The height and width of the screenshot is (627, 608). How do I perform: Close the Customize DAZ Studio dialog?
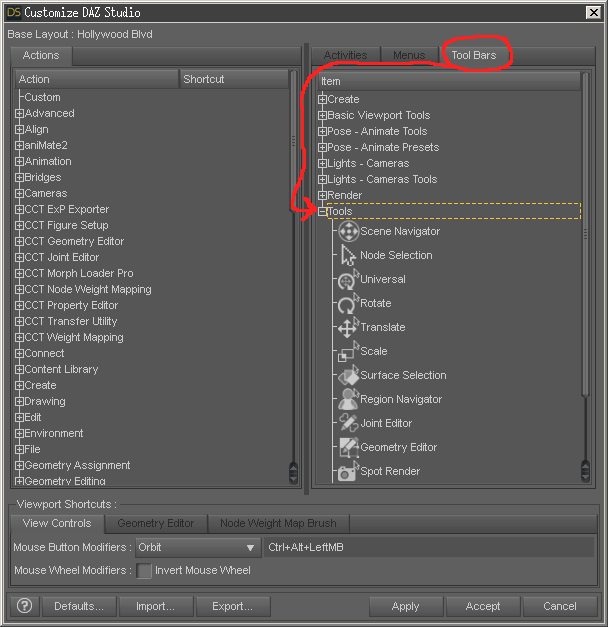[594, 12]
